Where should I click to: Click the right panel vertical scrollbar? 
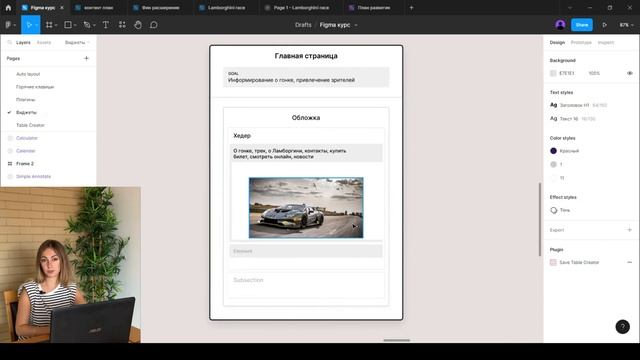[540, 219]
